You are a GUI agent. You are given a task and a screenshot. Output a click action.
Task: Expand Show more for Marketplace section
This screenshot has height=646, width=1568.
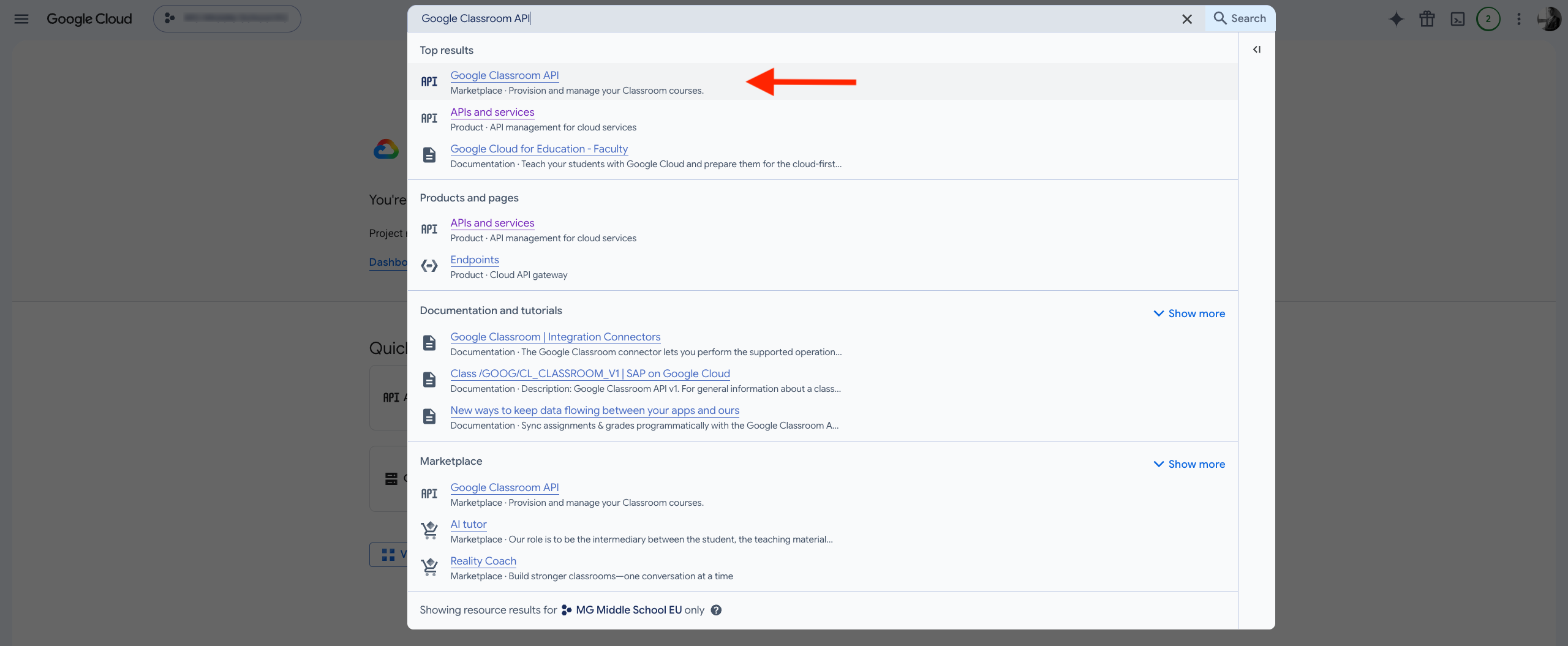[x=1189, y=464]
